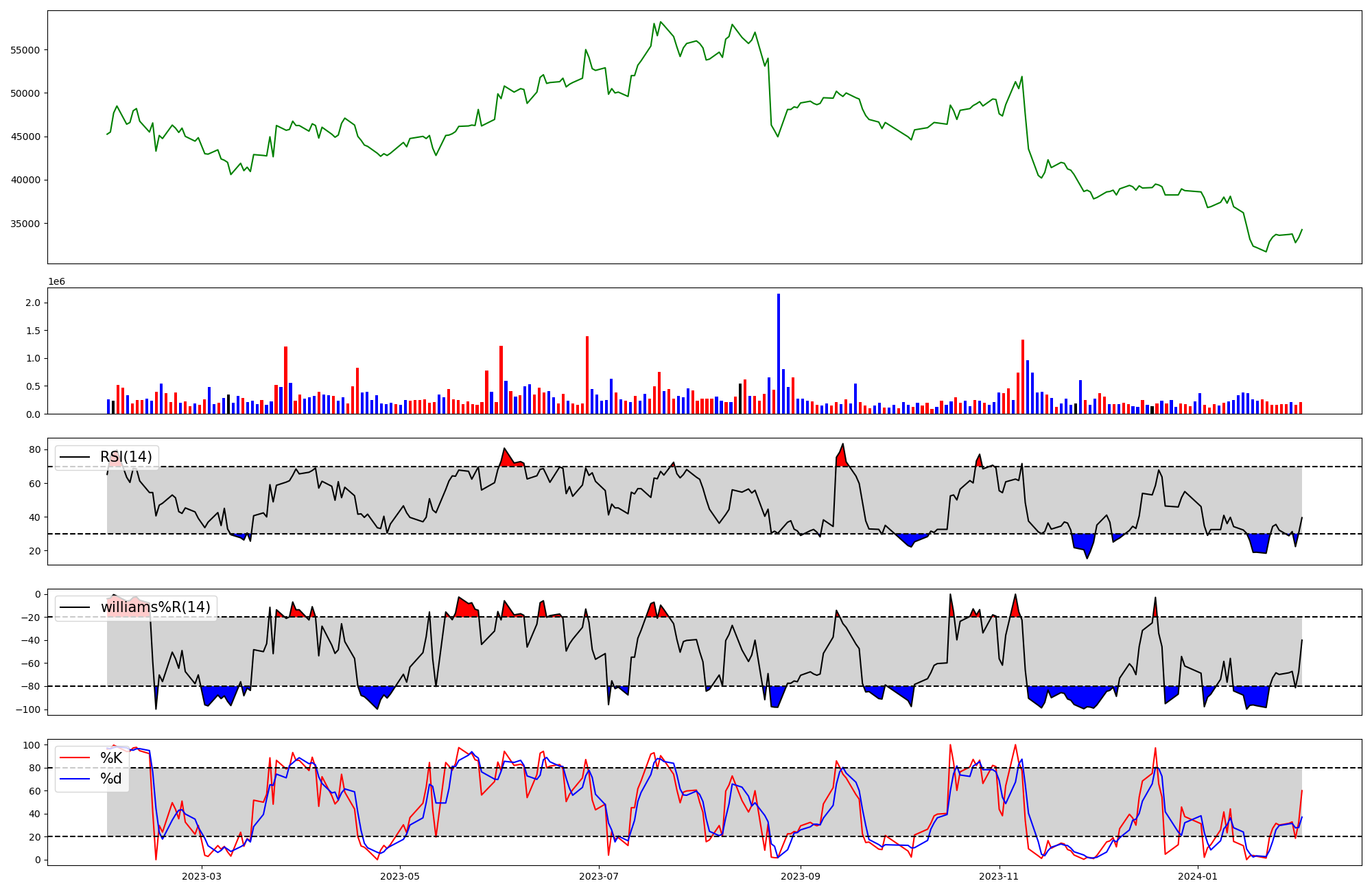
Task: Click the RSI(14) legend label
Action: click(x=126, y=457)
